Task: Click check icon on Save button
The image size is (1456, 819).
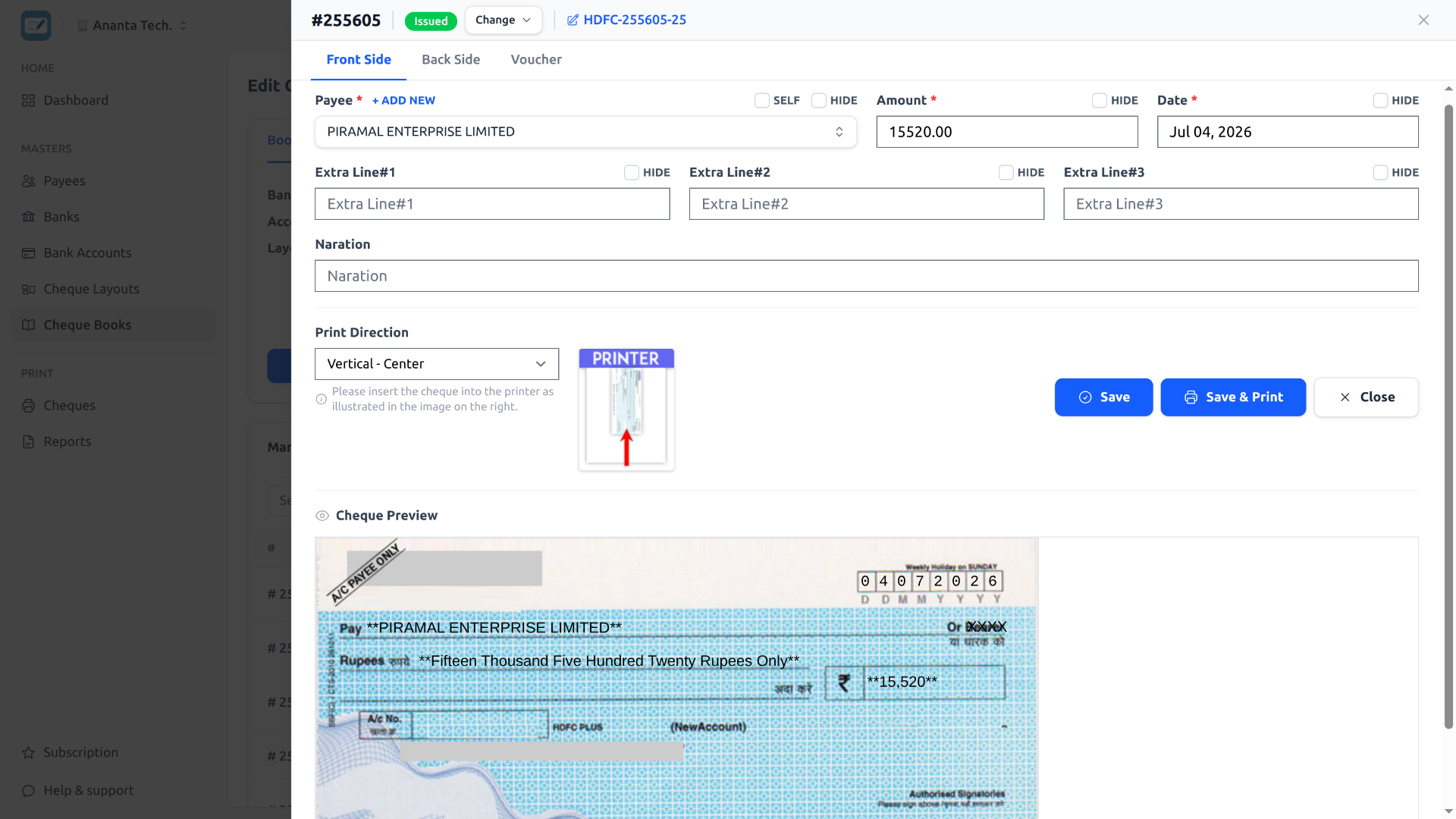Action: 1085,397
